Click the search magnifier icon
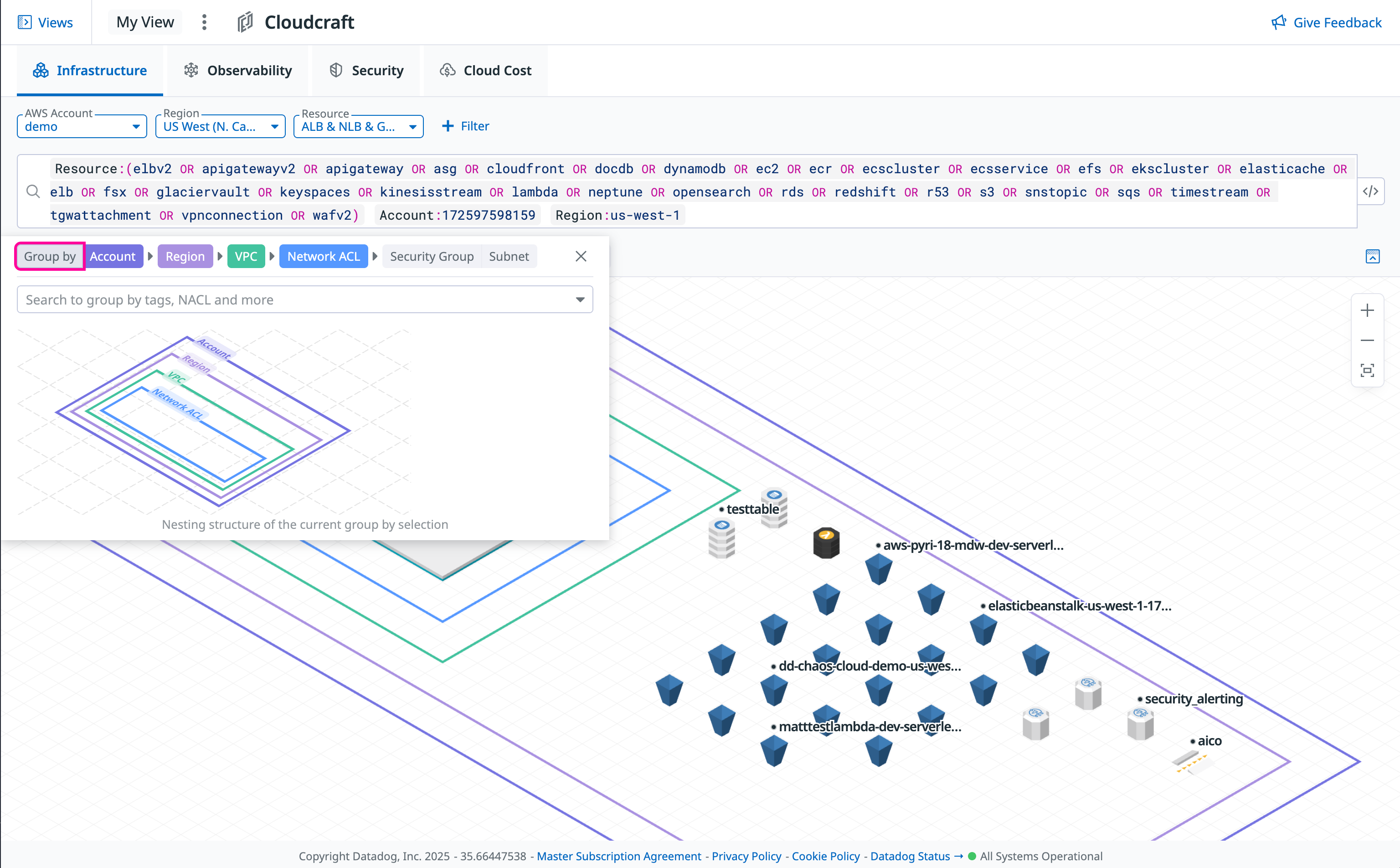1400x868 pixels. coord(33,191)
